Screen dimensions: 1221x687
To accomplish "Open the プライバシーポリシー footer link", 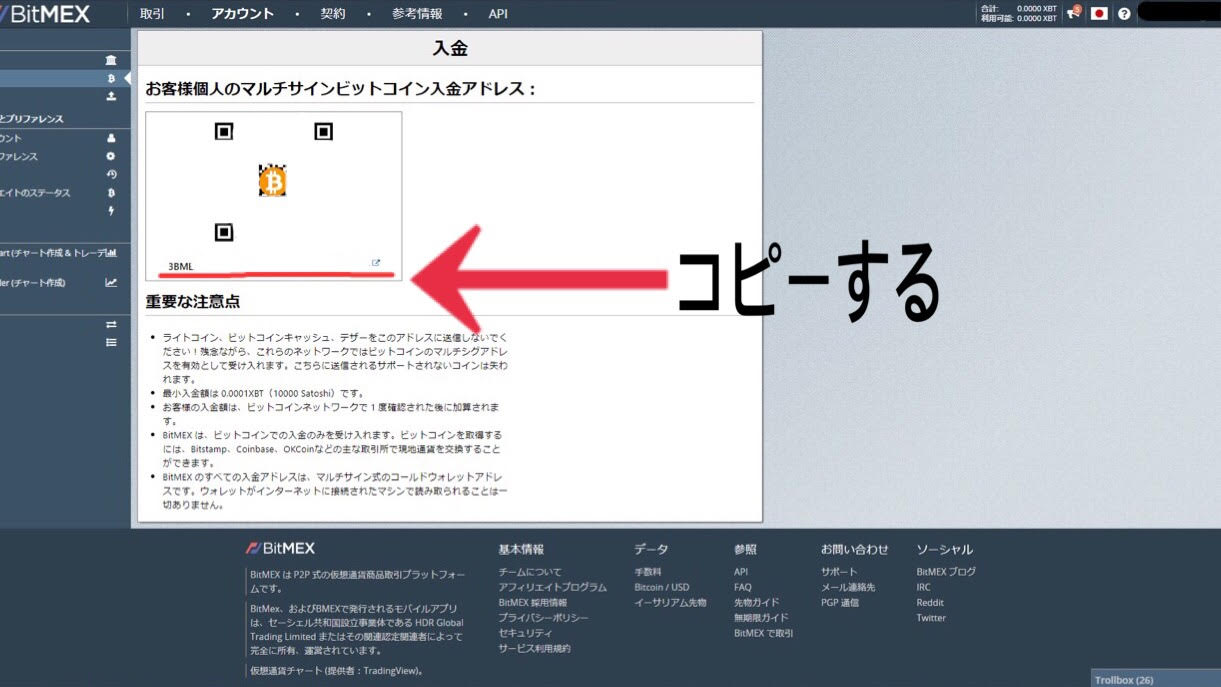I will (x=543, y=618).
